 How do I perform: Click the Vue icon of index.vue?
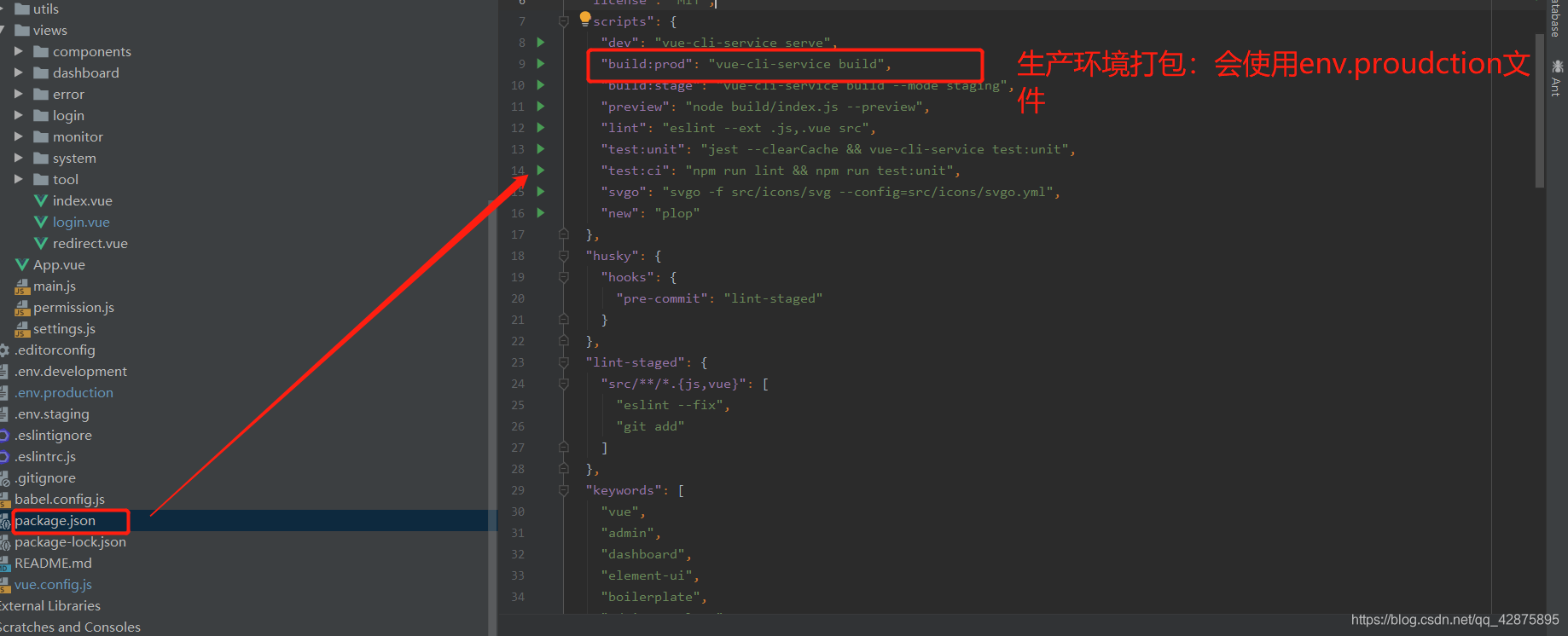click(x=40, y=200)
